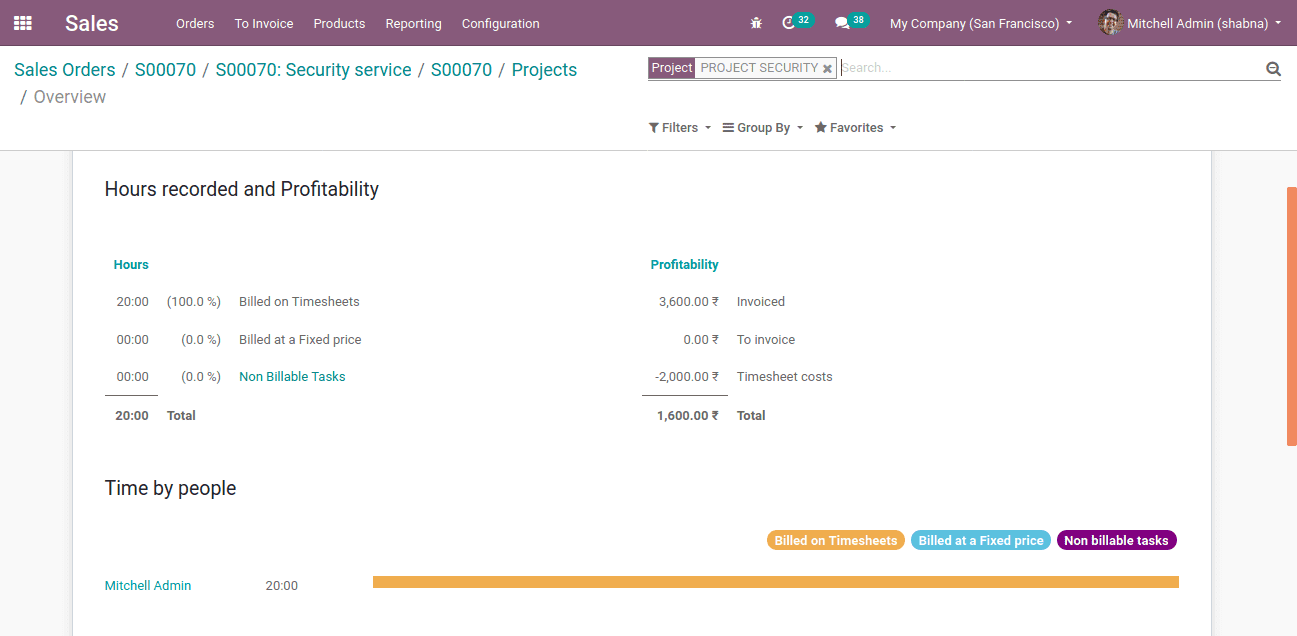
Task: Go to S00070: Security service breadcrumb
Action: [x=313, y=70]
